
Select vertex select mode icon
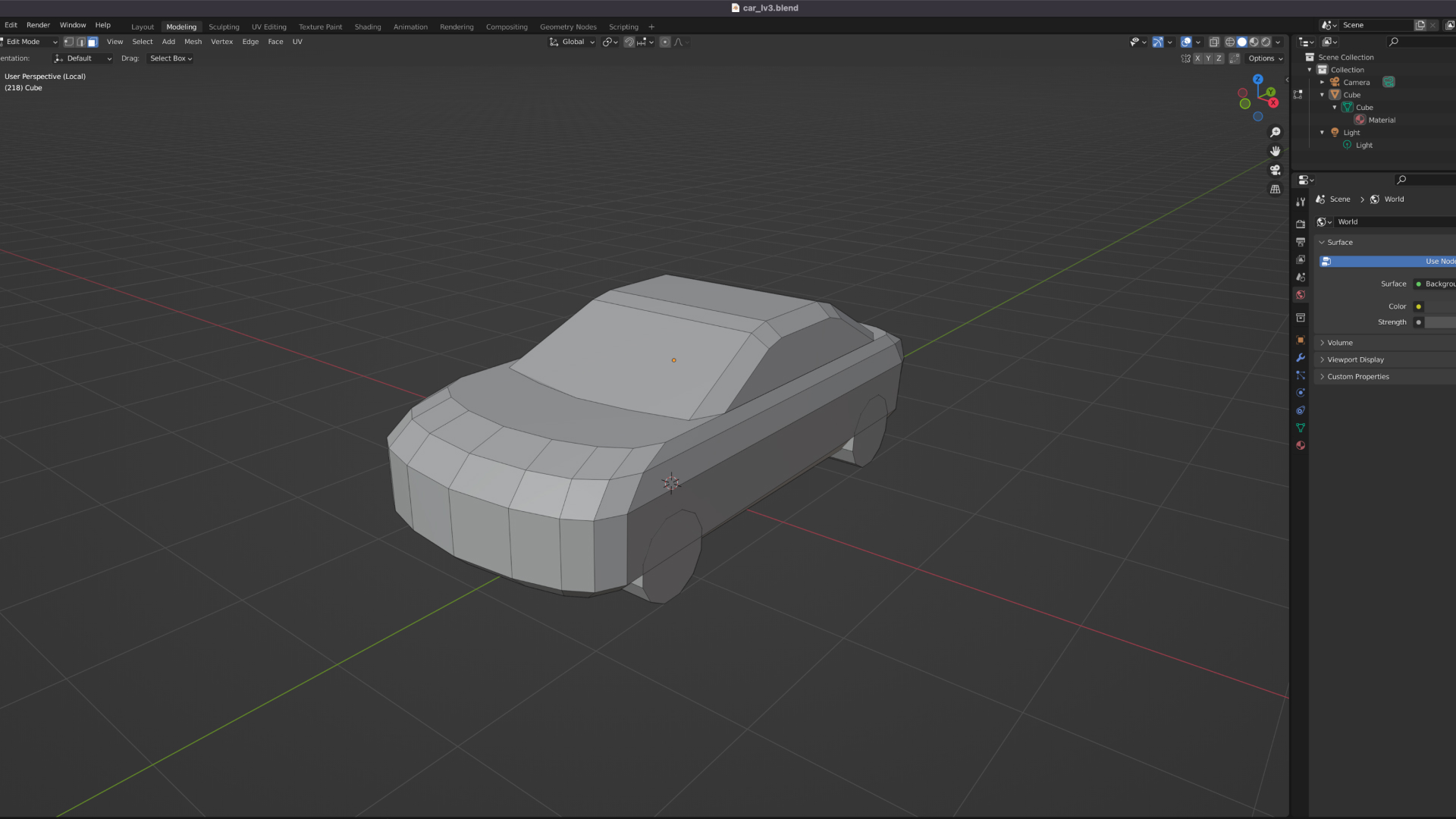68,42
